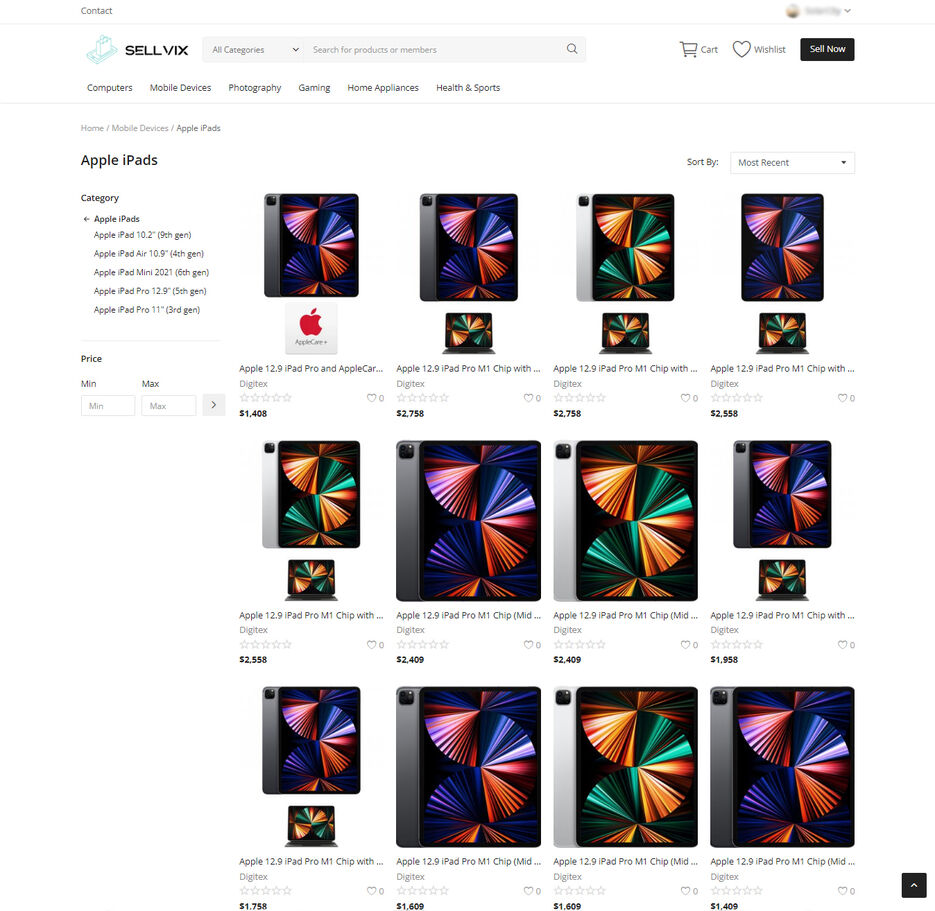Click the star rating of the $1,409 iPad
This screenshot has width=935, height=911.
[736, 891]
